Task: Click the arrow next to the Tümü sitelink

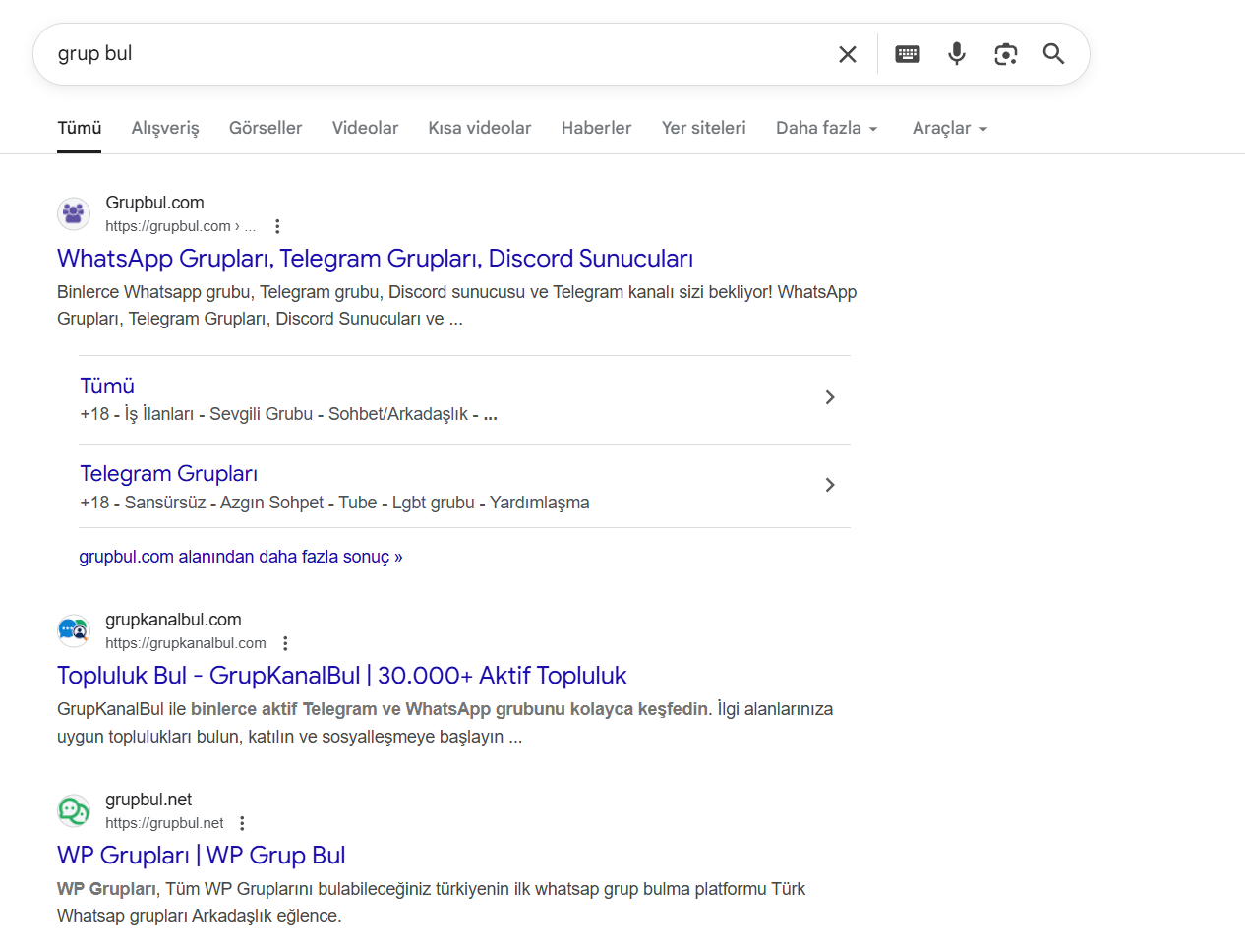Action: [x=830, y=397]
